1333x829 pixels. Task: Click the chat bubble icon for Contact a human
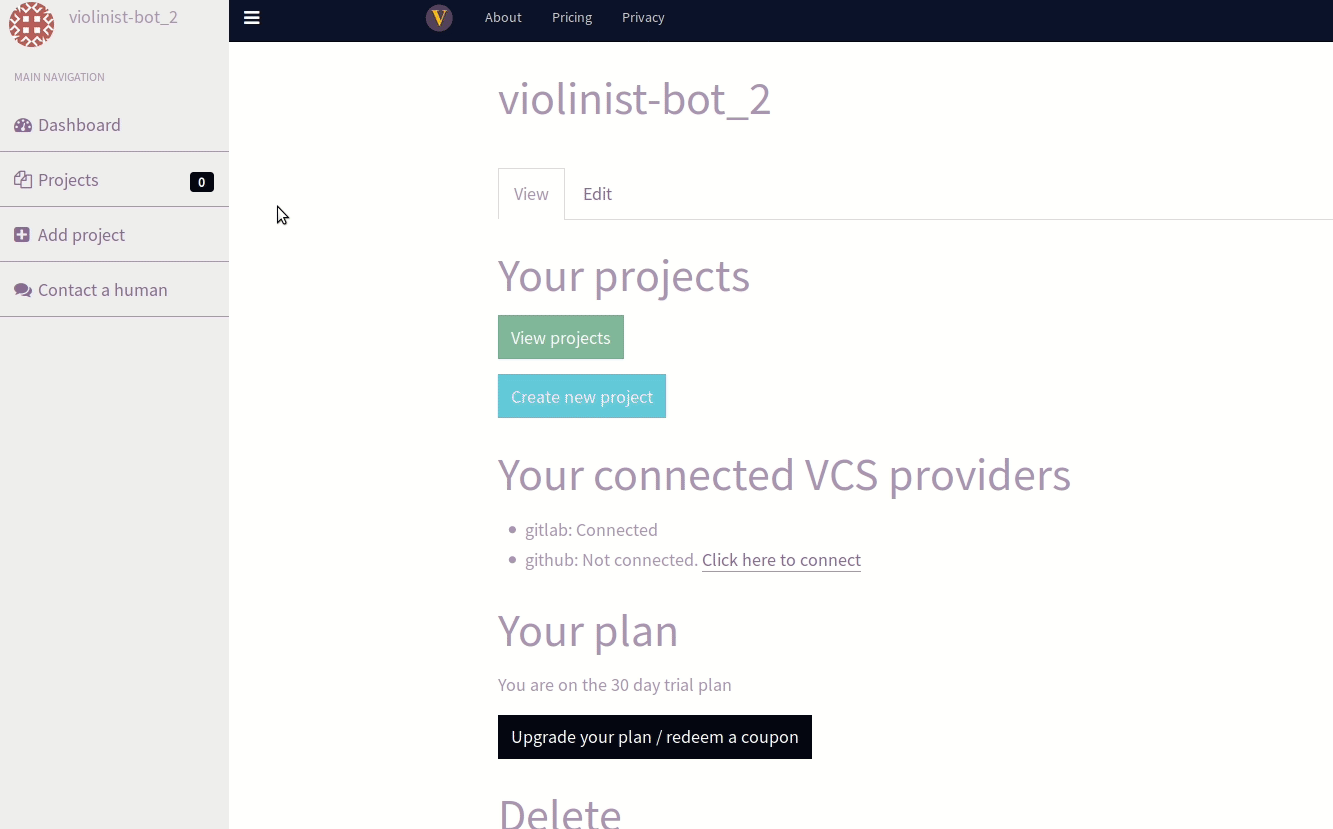pyautogui.click(x=22, y=288)
